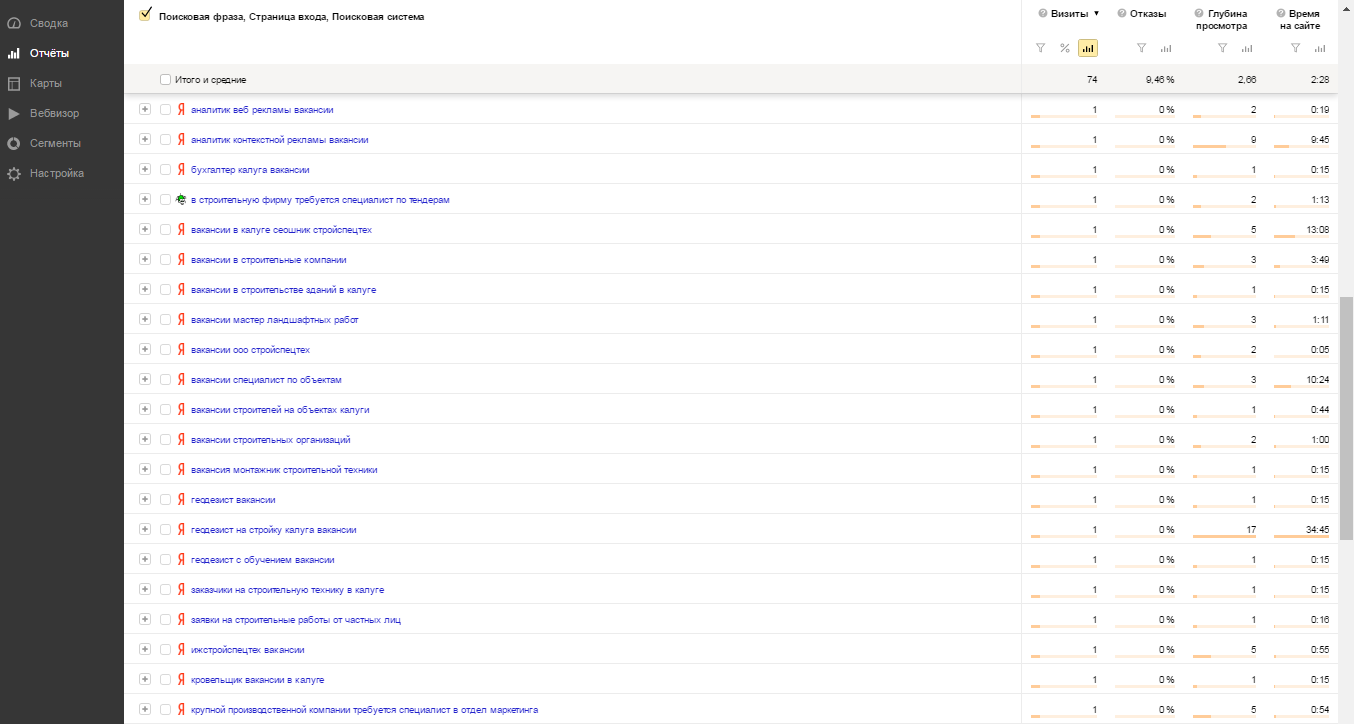Open the phrase 'ижстройспецтех вакансии'

tap(247, 650)
